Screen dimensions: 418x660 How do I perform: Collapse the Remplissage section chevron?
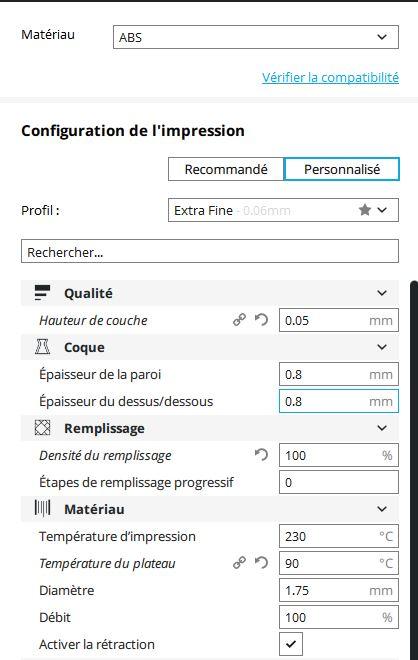[x=382, y=428]
